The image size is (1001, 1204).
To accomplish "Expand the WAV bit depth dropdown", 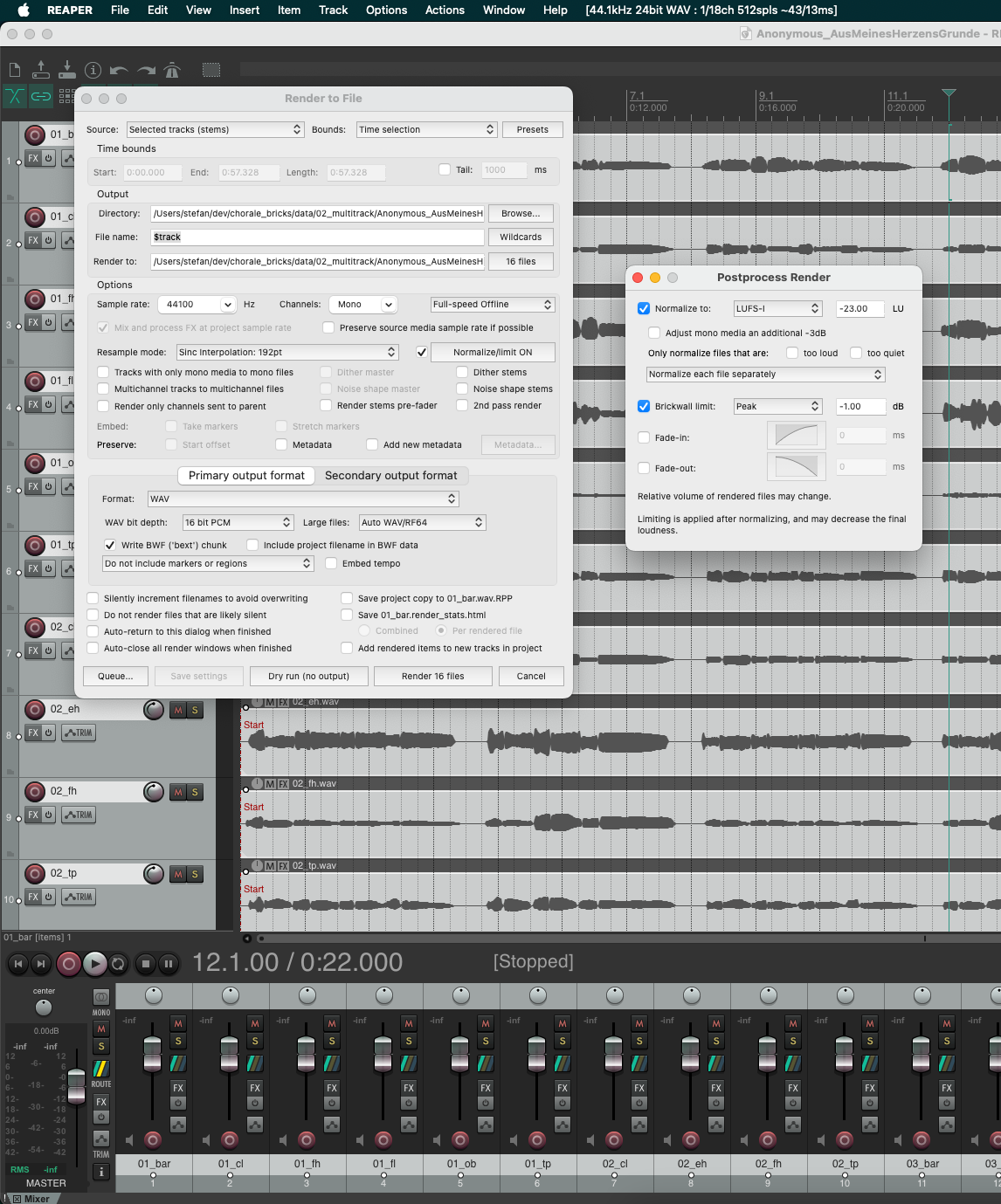I will click(x=238, y=522).
